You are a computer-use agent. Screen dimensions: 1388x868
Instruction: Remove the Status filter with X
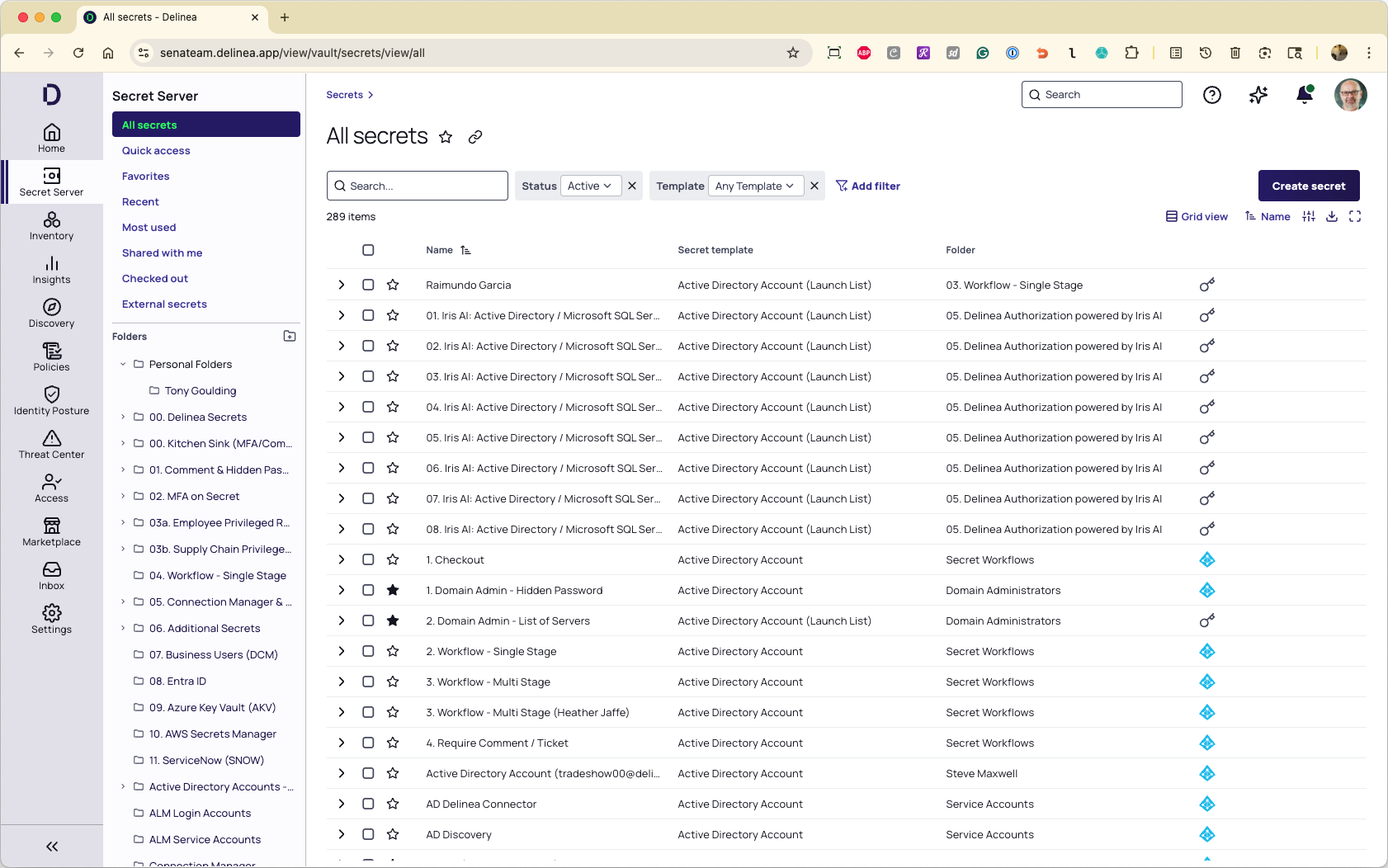[x=632, y=186]
